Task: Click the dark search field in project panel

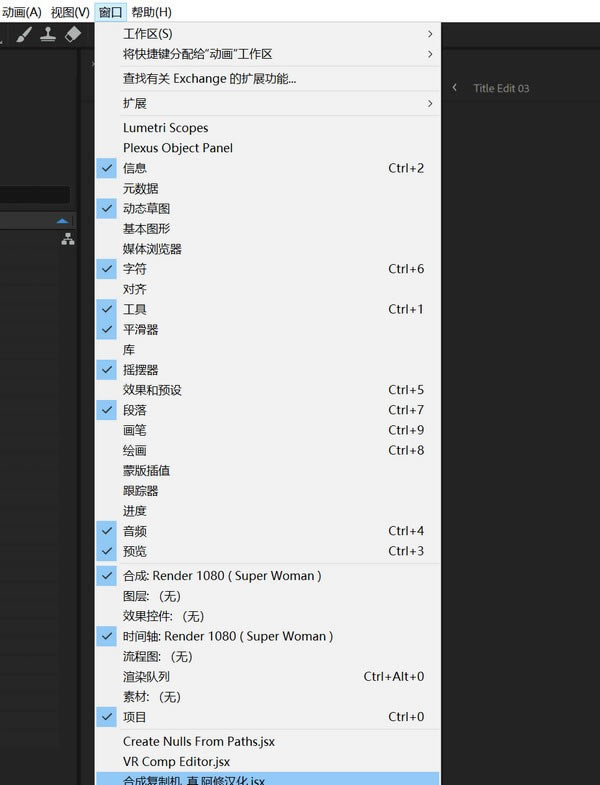Action: (x=35, y=195)
